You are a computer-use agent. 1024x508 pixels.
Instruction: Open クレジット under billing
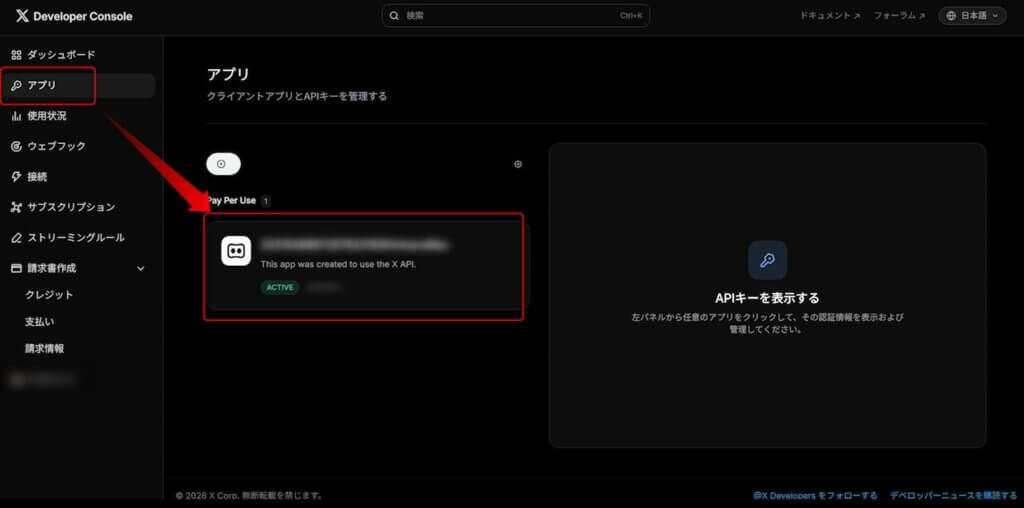click(x=49, y=295)
